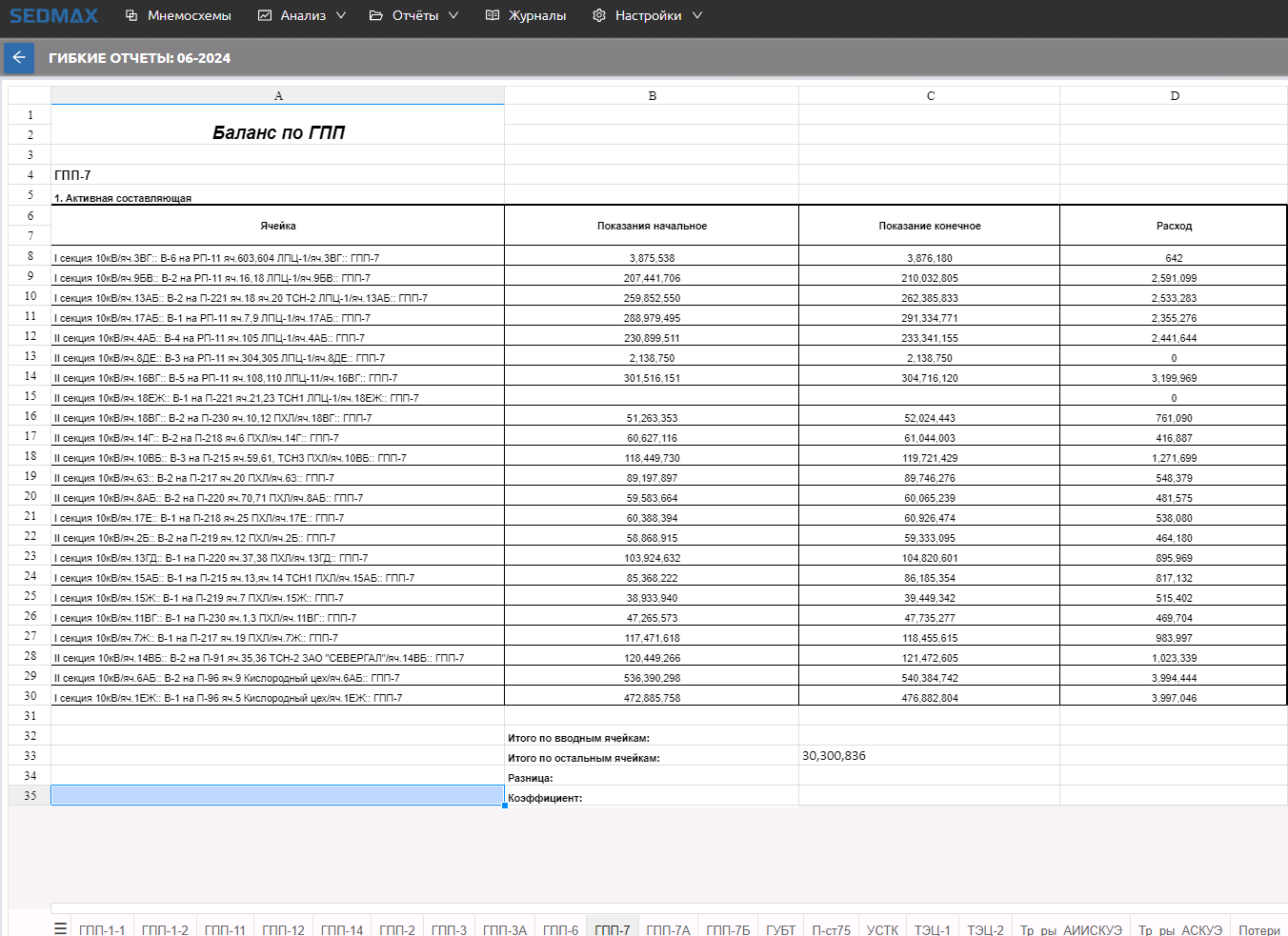The width and height of the screenshot is (1288, 936).
Task: Select the ГУБТ sheet tab
Action: pos(780,929)
